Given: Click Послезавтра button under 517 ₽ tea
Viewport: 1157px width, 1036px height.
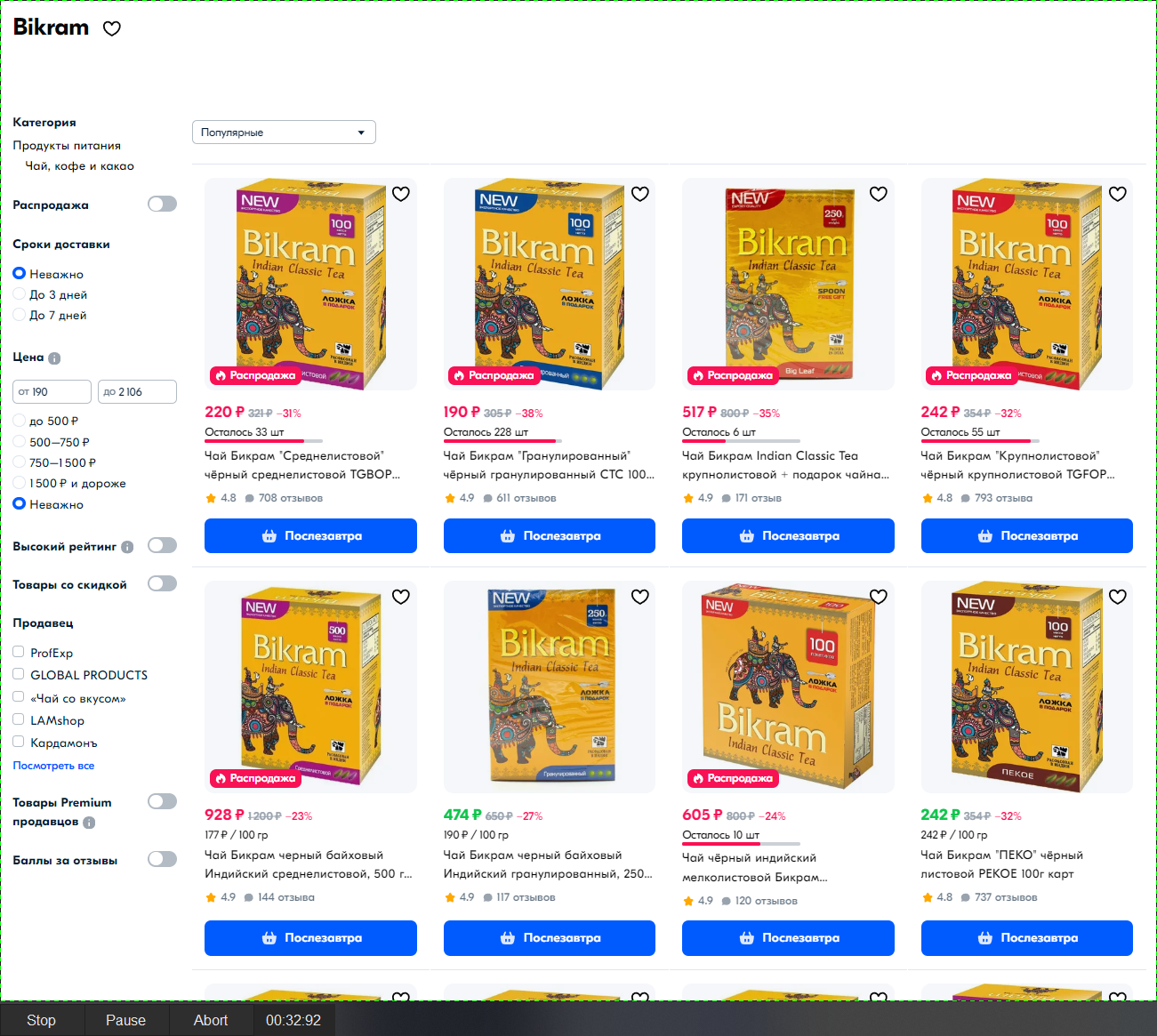Looking at the screenshot, I should 788,535.
